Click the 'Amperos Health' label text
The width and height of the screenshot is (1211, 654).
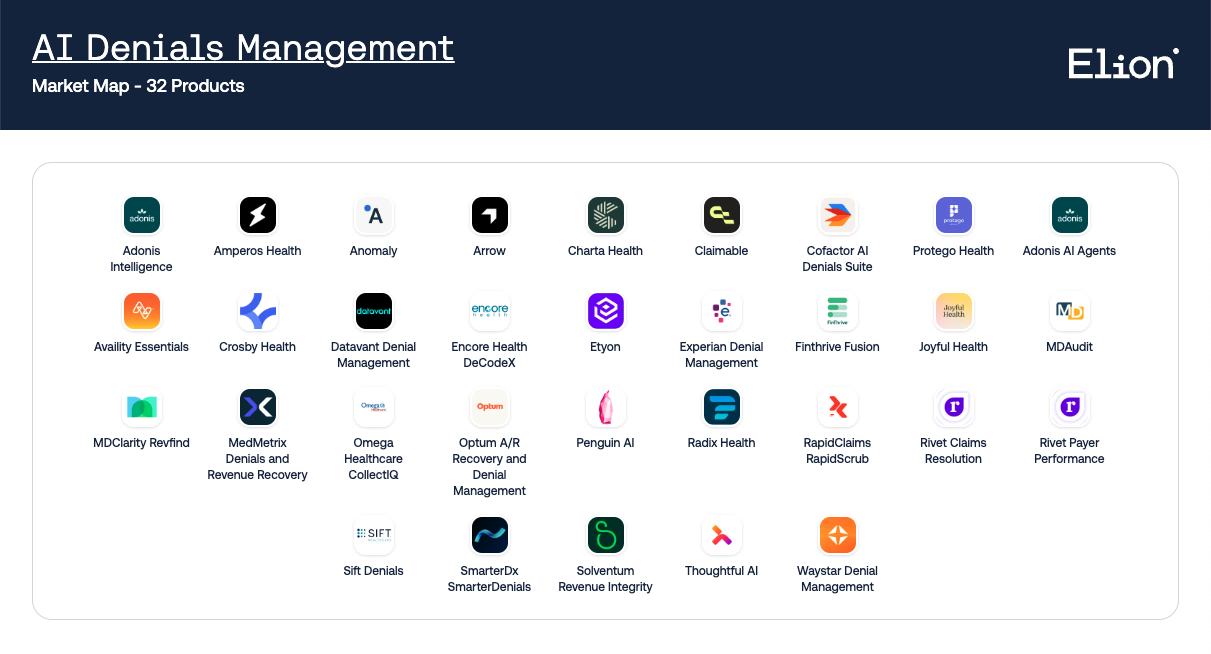point(257,251)
